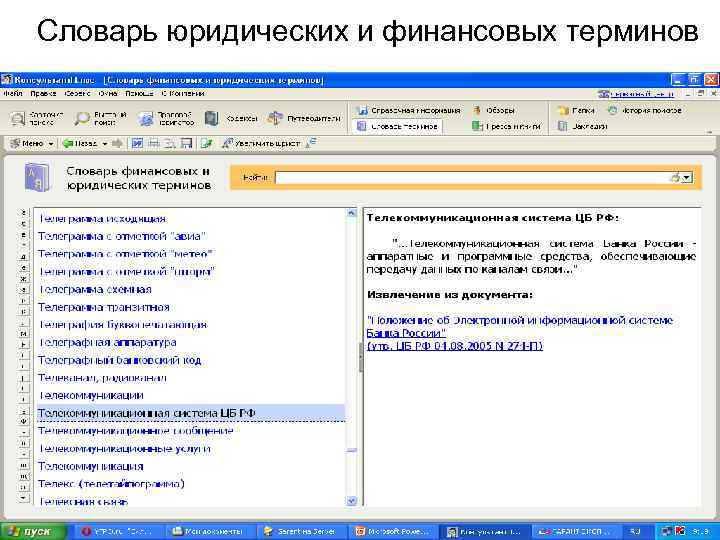Click the term list scrollbar thumb
720x540 pixels.
[352, 450]
